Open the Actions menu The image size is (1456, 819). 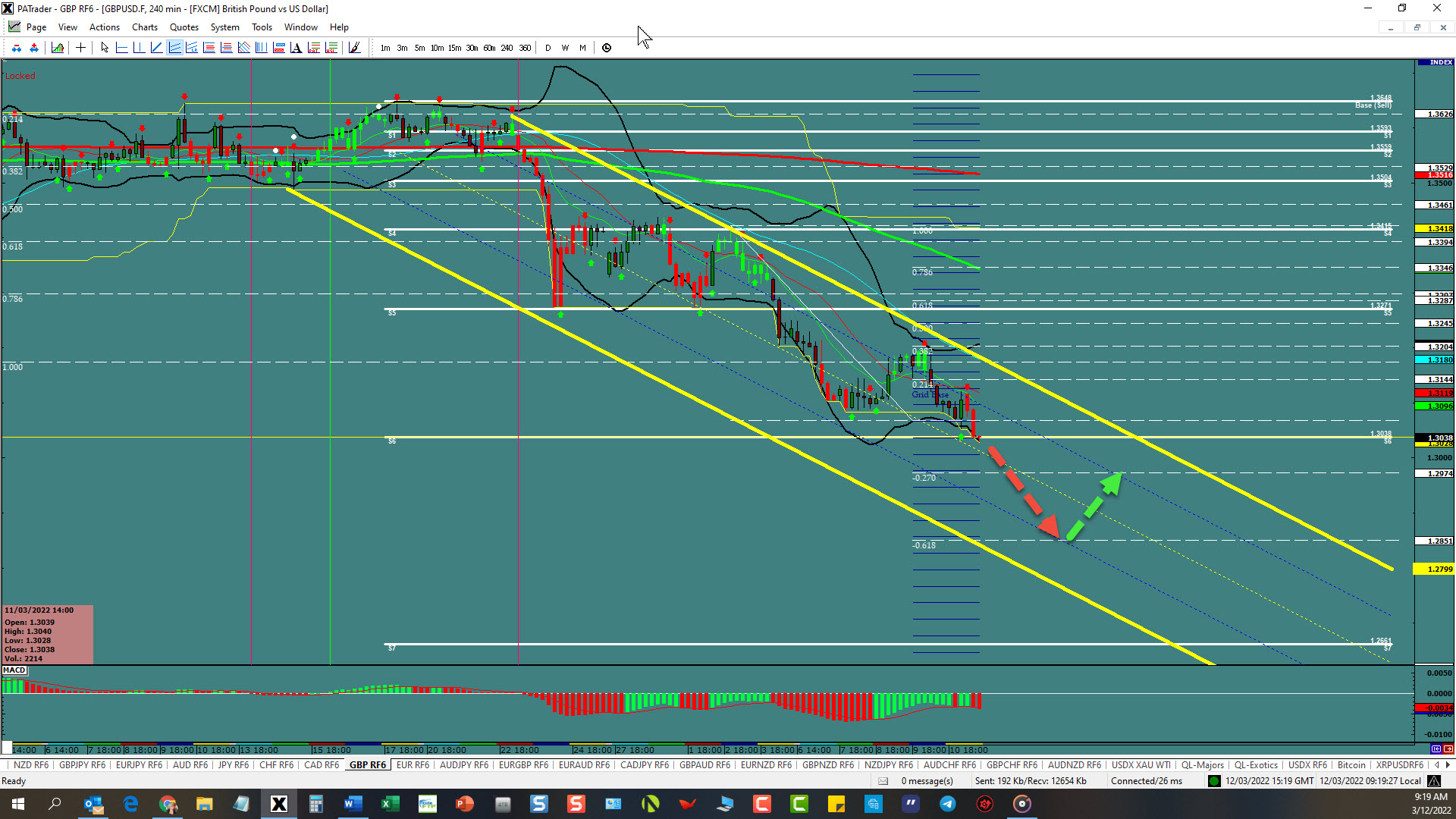coord(105,27)
